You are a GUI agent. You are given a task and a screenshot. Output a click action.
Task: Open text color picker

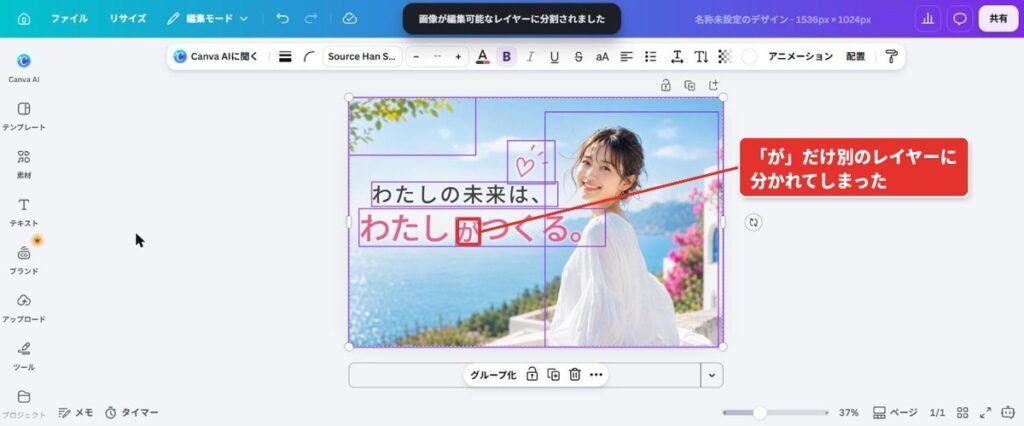pyautogui.click(x=483, y=57)
